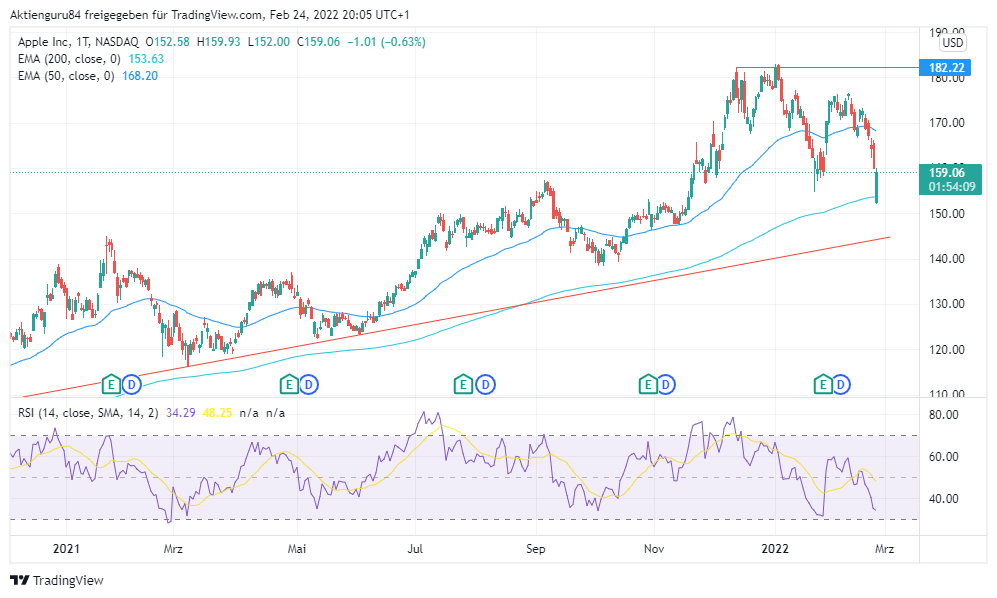Select the EMA (50, close, 0) legend
Screen dimensions: 997x598
pyautogui.click(x=66, y=76)
